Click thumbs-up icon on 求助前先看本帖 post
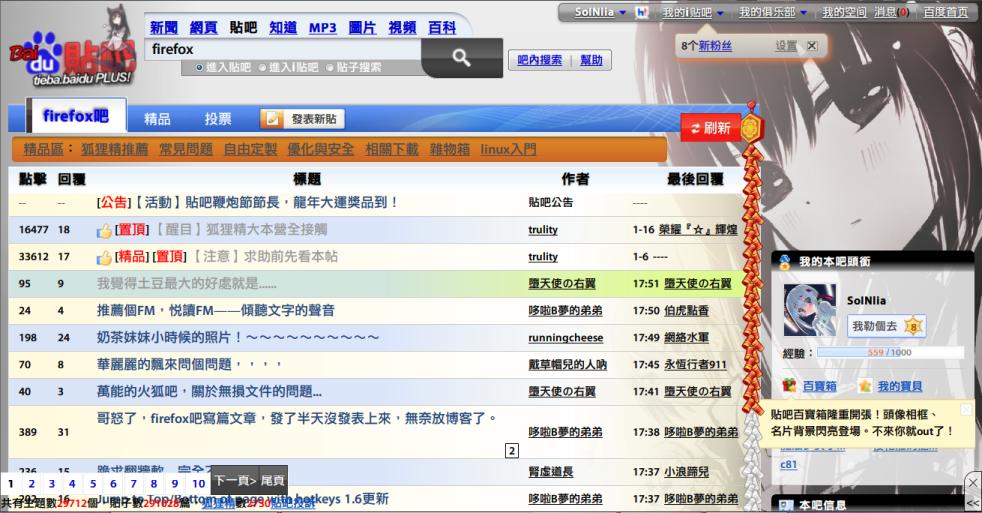This screenshot has height=513, width=982. click(104, 257)
